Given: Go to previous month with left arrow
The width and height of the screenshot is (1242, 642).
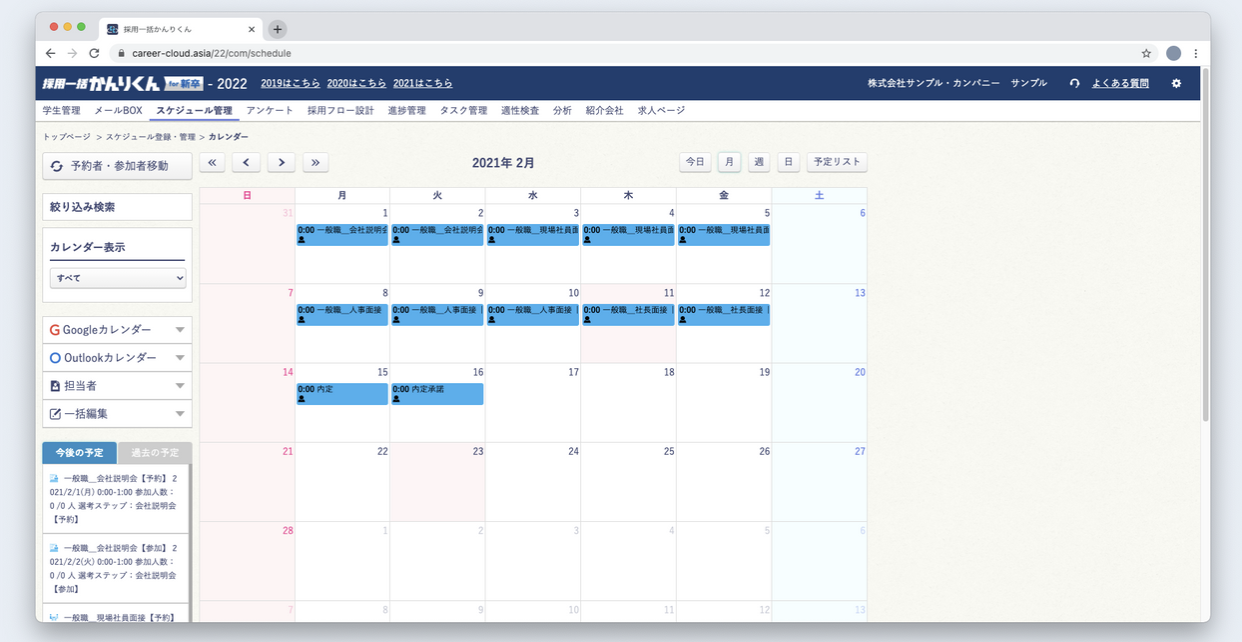Looking at the screenshot, I should pos(246,162).
